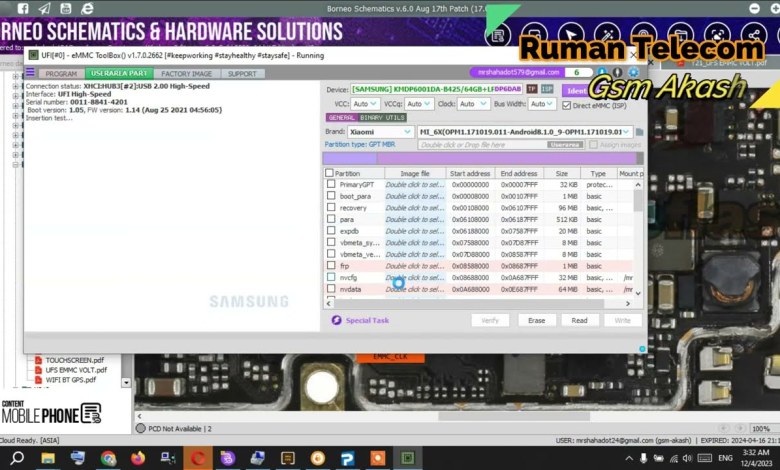Click the dark round info icon
Image resolution: width=780 pixels, height=470 pixels.
[x=617, y=73]
